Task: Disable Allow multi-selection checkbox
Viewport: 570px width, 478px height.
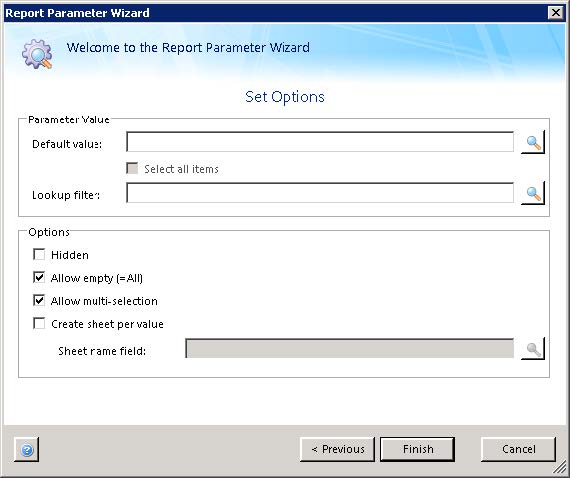Action: pos(39,300)
